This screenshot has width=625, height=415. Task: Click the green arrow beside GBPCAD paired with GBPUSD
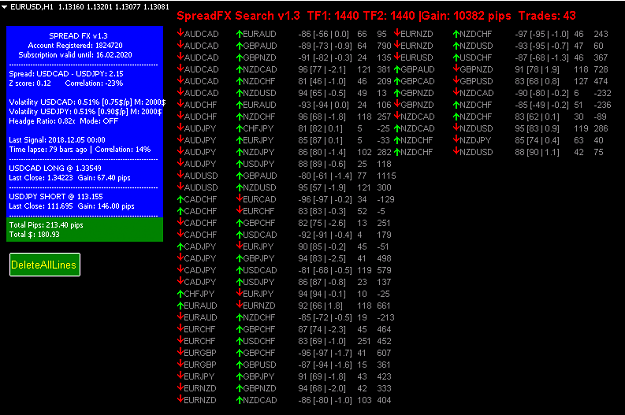pyautogui.click(x=397, y=81)
